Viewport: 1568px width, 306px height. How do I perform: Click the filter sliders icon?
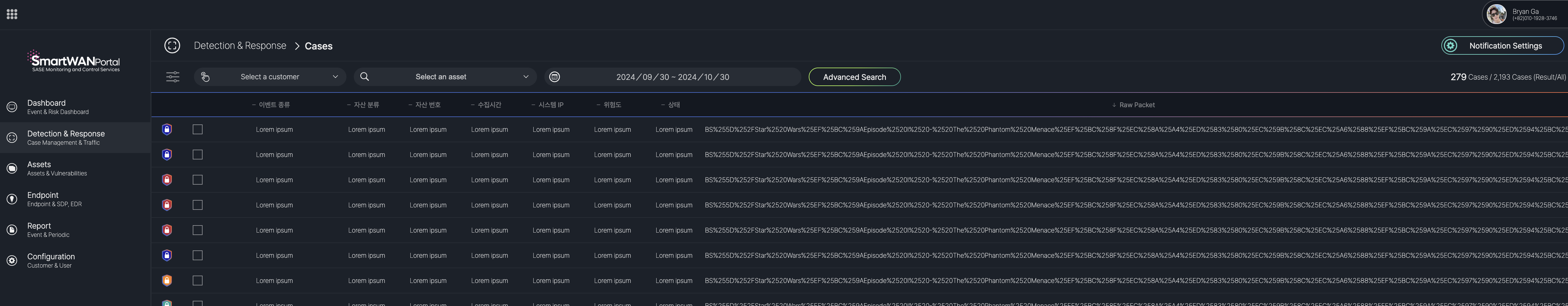(x=173, y=76)
